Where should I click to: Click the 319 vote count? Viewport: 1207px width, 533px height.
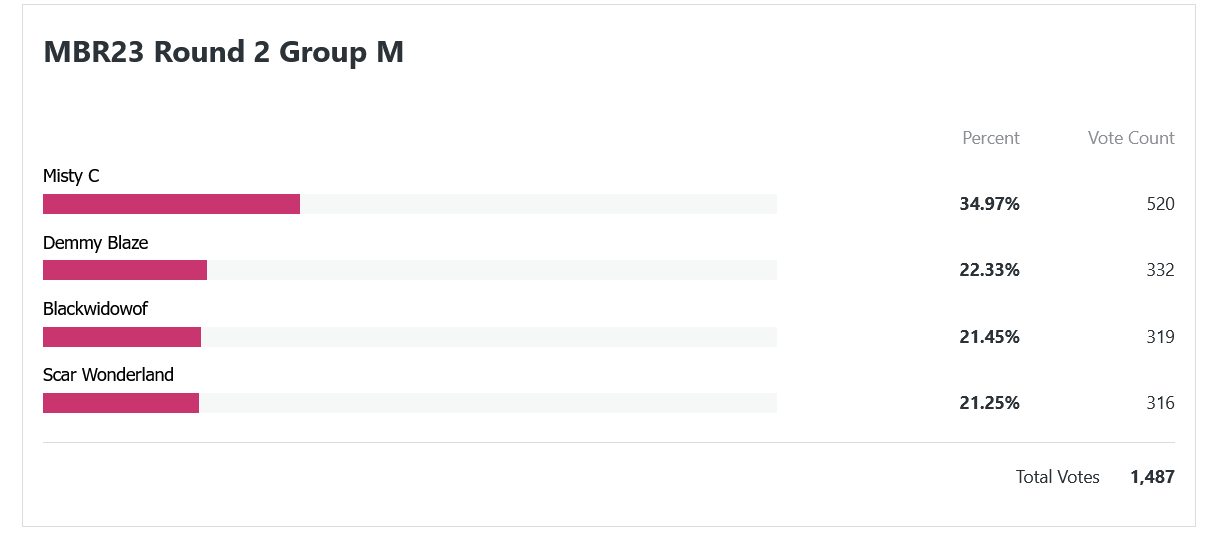click(1160, 337)
